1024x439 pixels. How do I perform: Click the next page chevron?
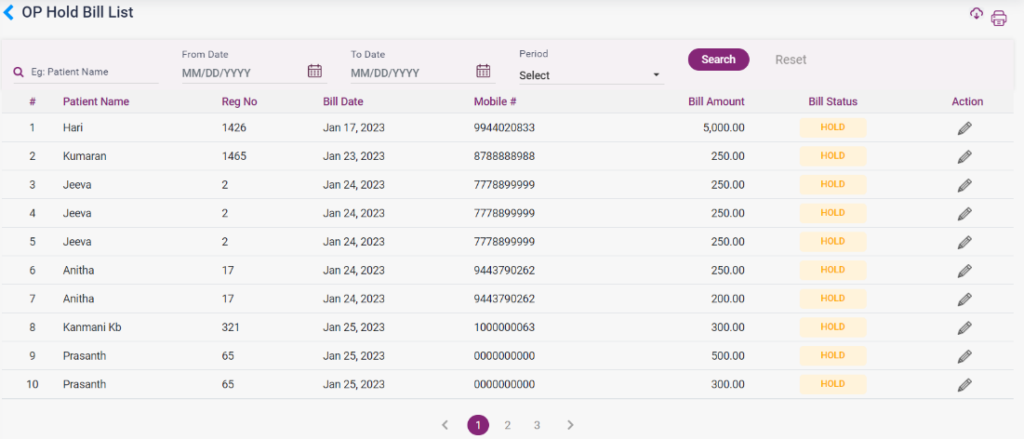570,425
